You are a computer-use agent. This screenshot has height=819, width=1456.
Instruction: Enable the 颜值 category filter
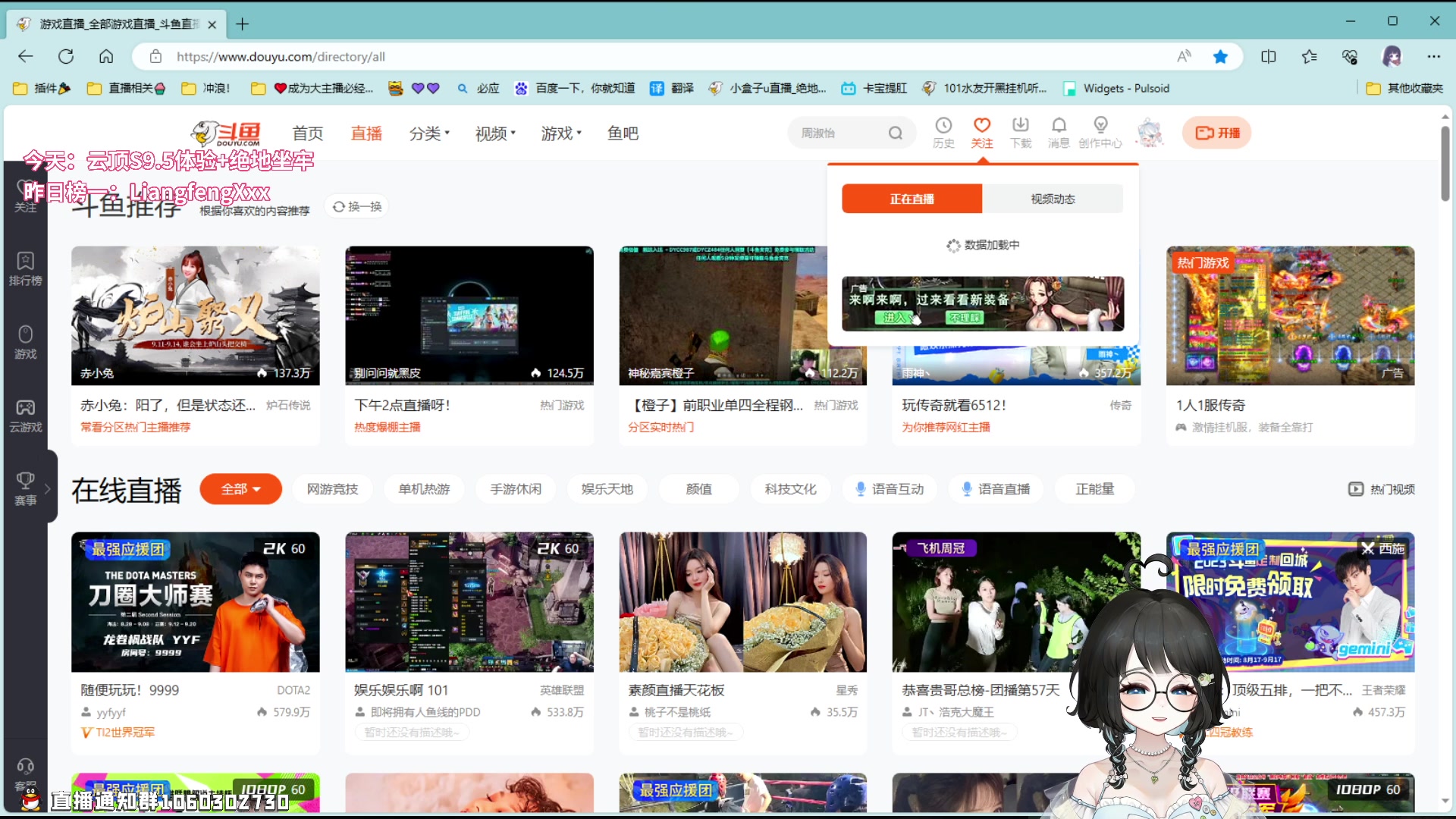pyautogui.click(x=698, y=488)
